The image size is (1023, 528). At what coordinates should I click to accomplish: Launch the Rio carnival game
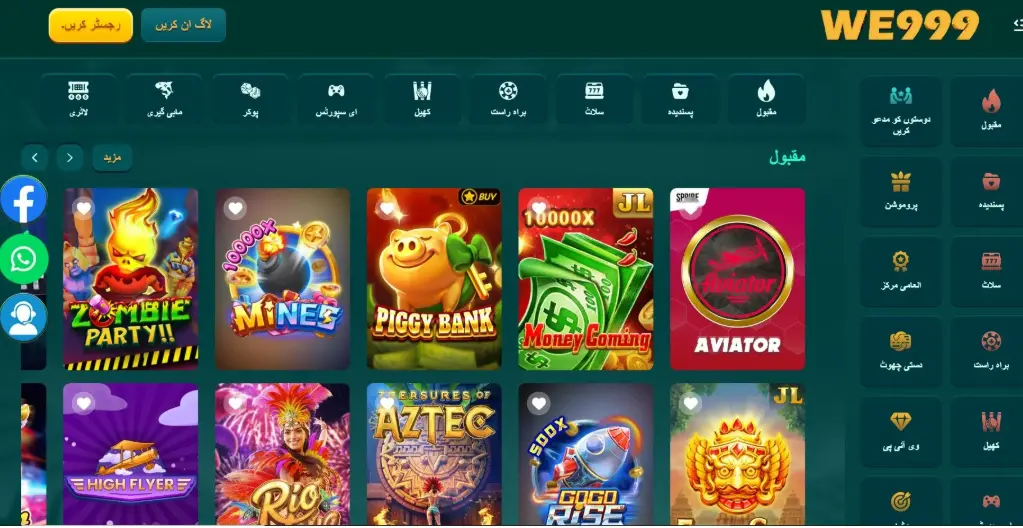[x=282, y=454]
